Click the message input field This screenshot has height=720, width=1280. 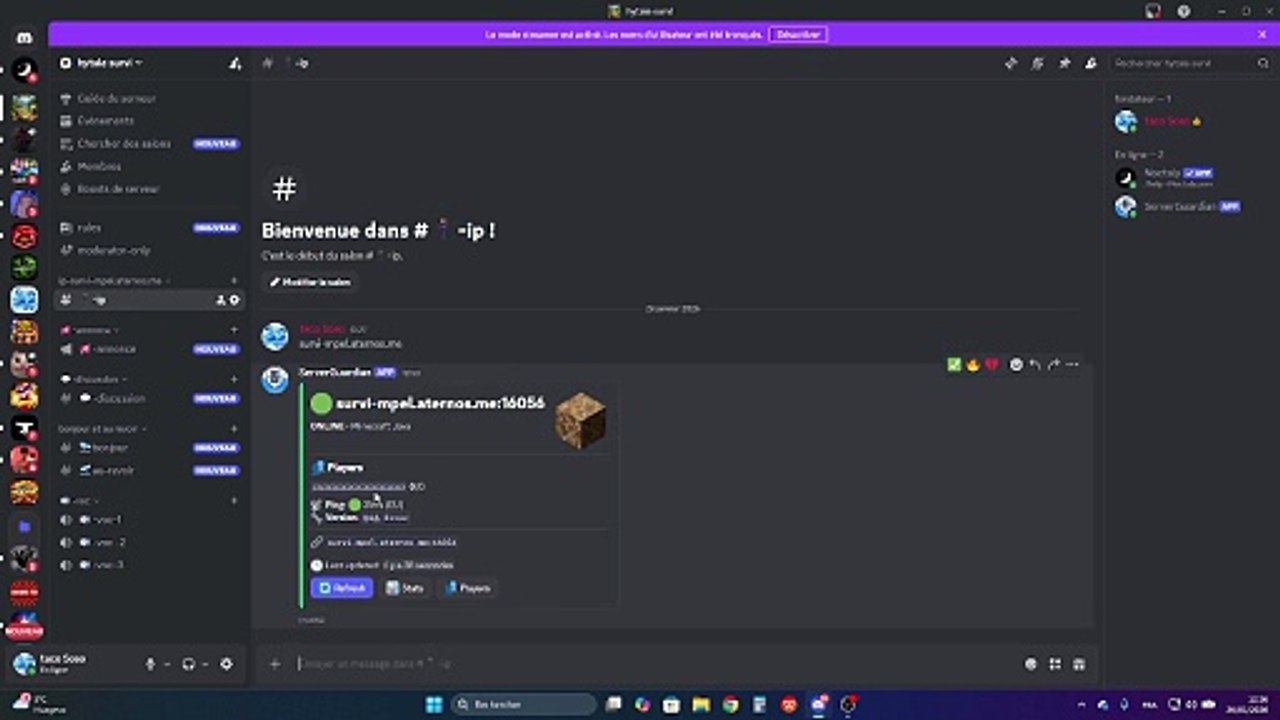[655, 664]
